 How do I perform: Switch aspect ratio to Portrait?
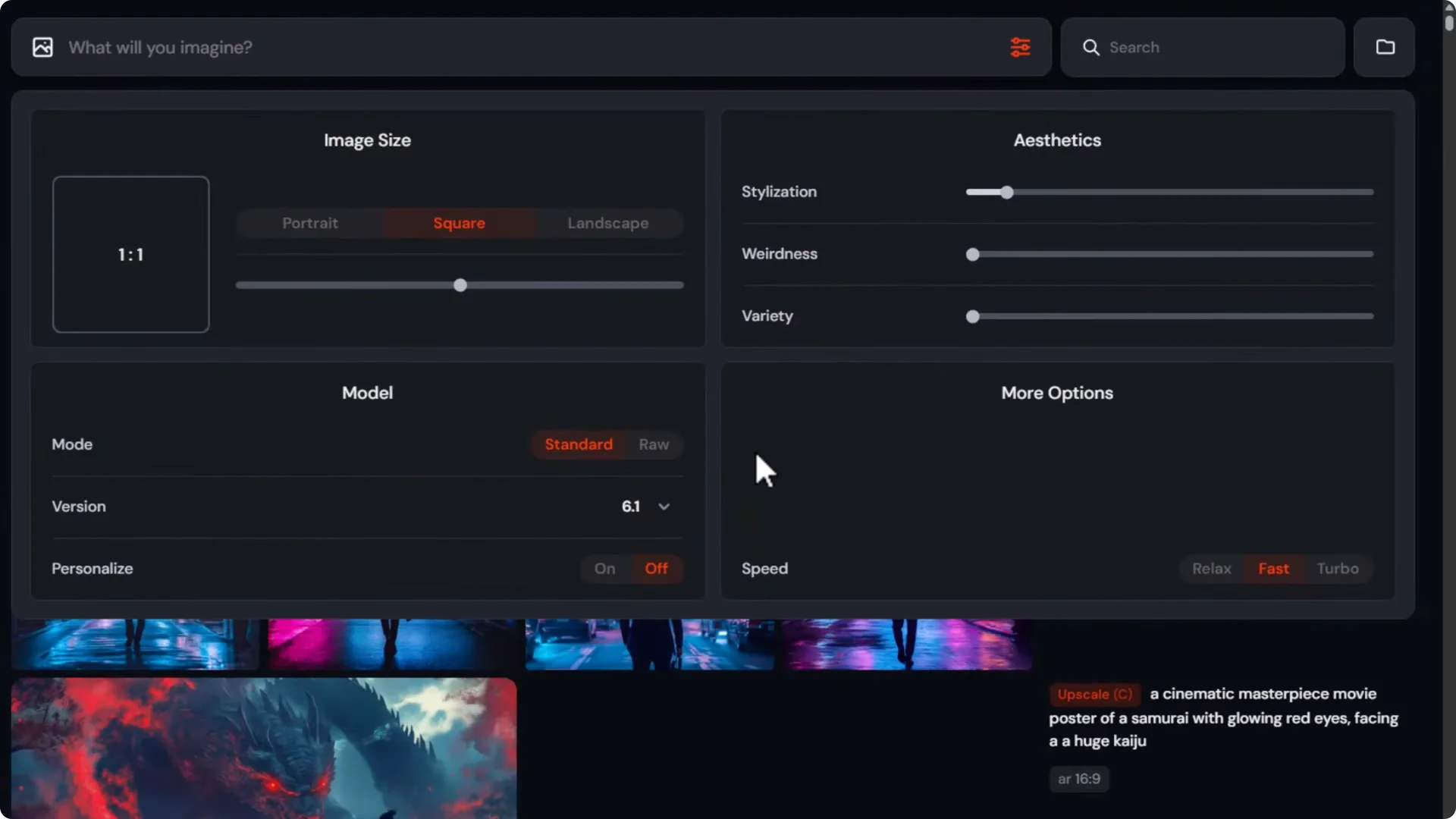(310, 223)
